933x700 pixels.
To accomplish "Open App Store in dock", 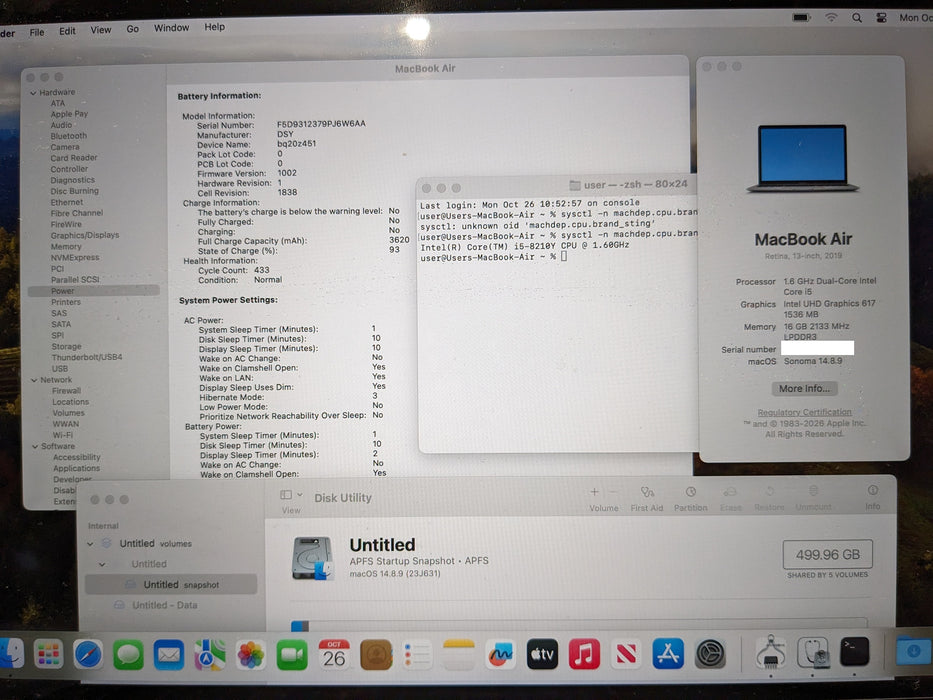I will click(x=668, y=653).
